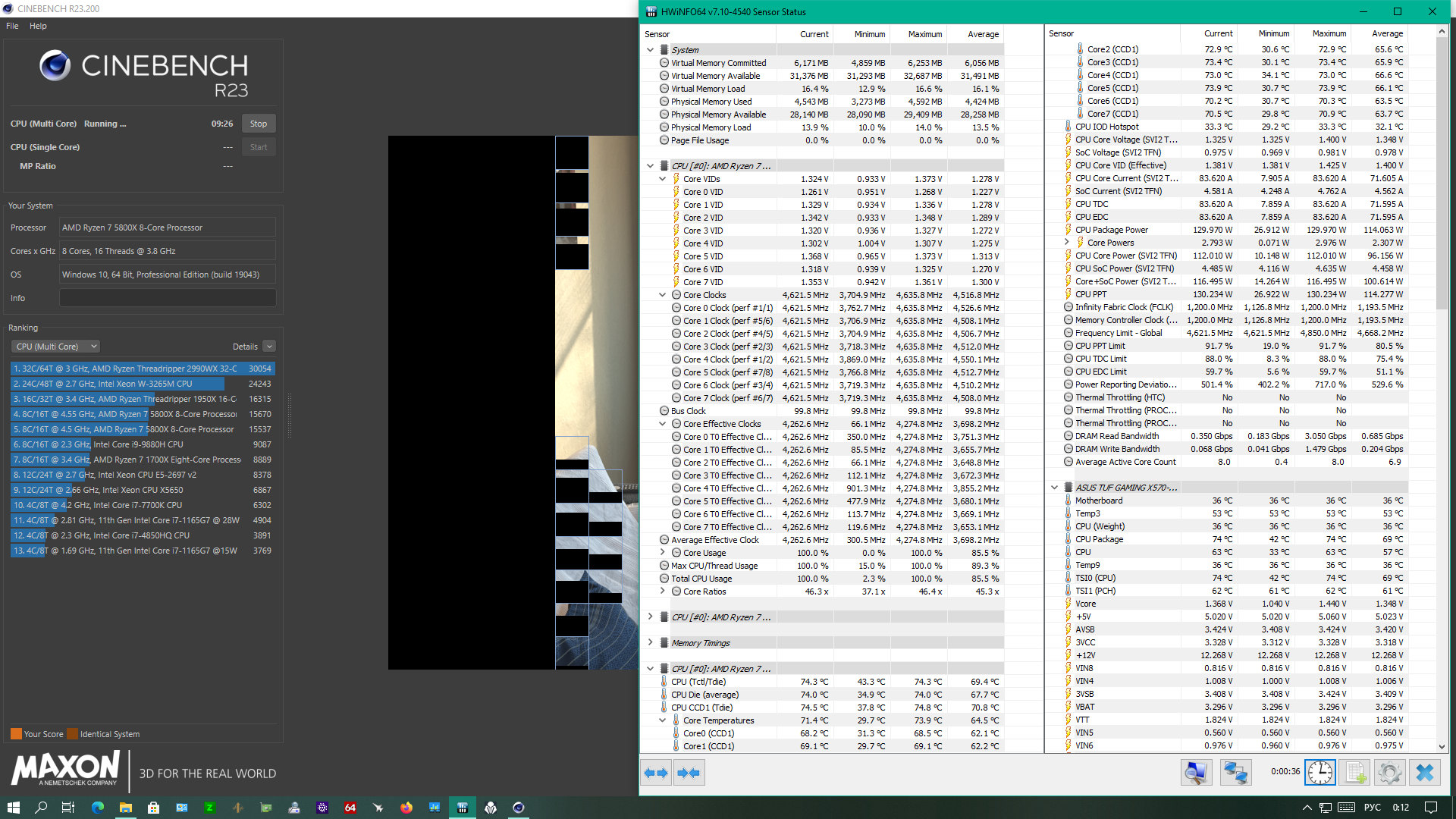Open the network computers remote icon
Image resolution: width=1456 pixels, height=819 pixels.
[x=1235, y=773]
